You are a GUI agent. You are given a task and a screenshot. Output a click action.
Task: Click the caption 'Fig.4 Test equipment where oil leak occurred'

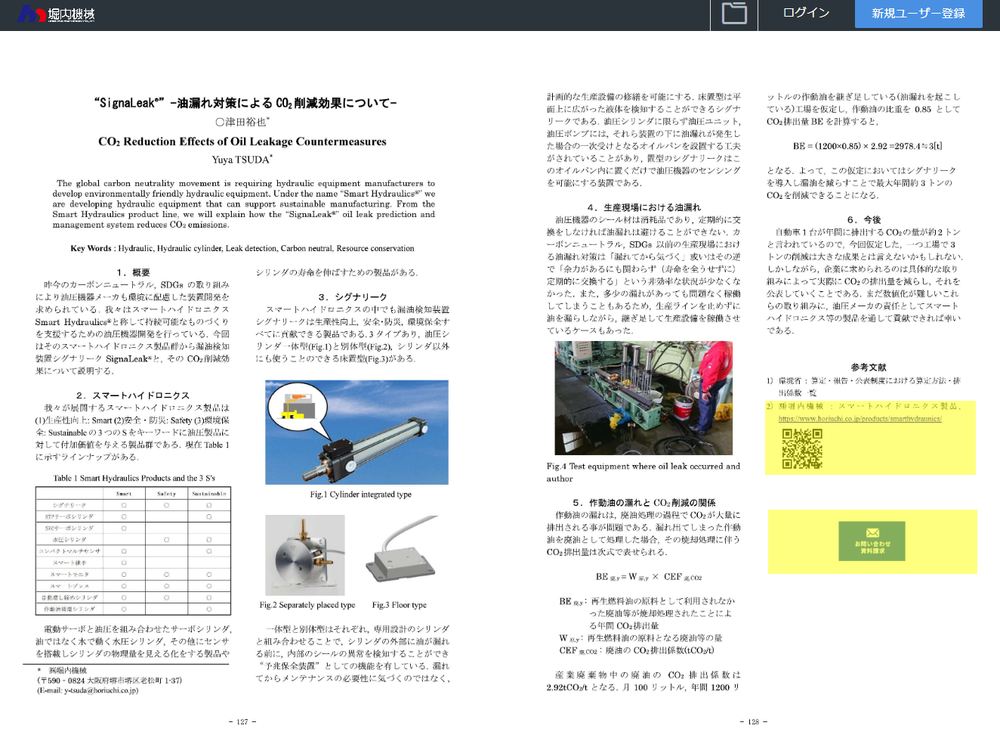643,472
